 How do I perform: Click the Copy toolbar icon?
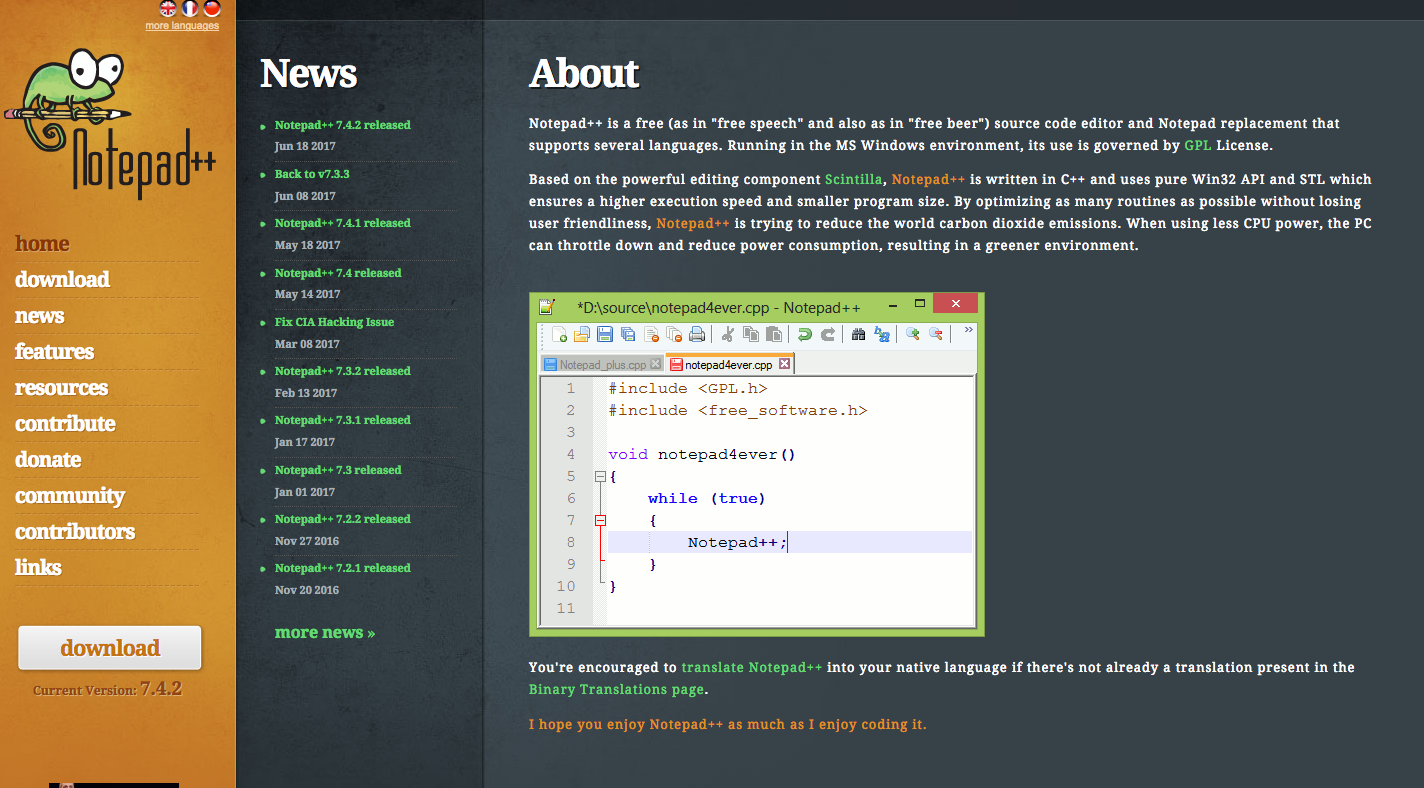pos(750,334)
